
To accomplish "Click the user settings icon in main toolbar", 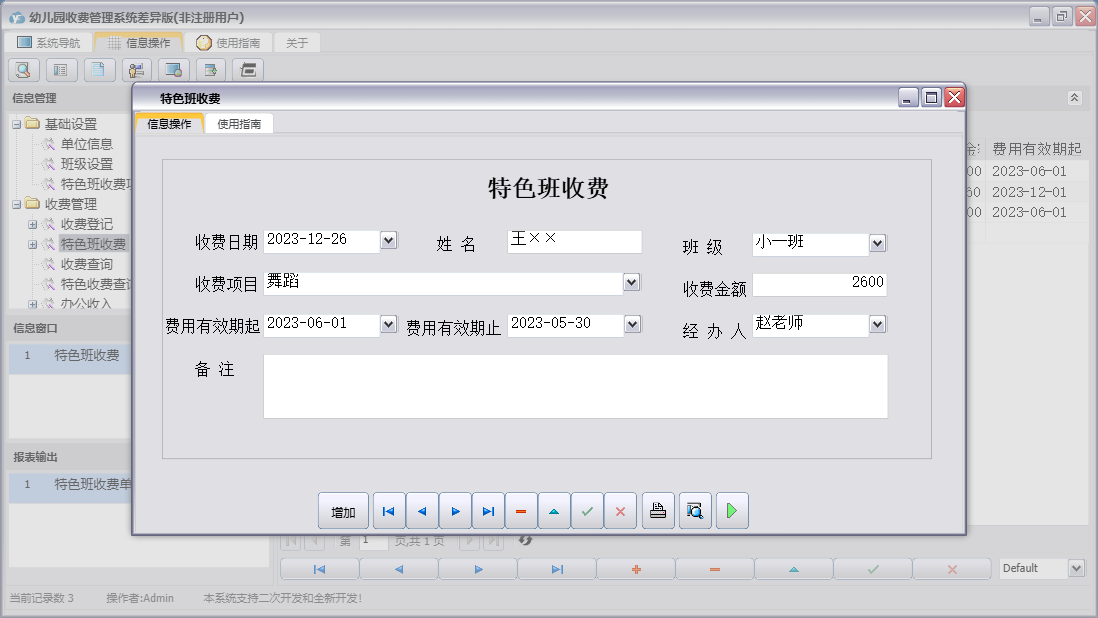I will pyautogui.click(x=135, y=70).
